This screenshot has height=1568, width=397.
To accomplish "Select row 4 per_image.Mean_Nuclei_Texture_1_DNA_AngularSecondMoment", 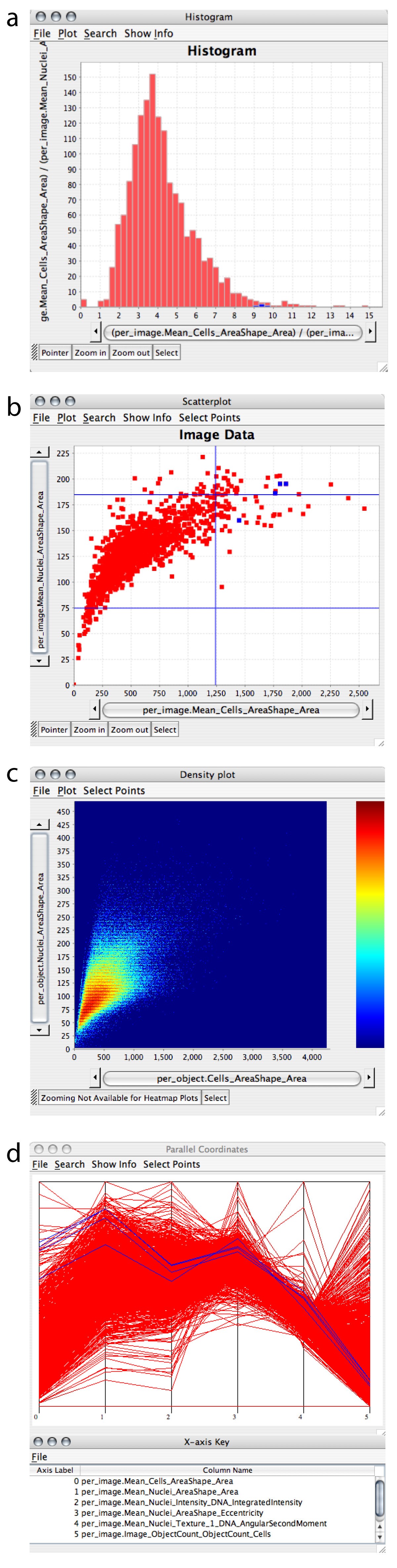I will click(202, 1524).
